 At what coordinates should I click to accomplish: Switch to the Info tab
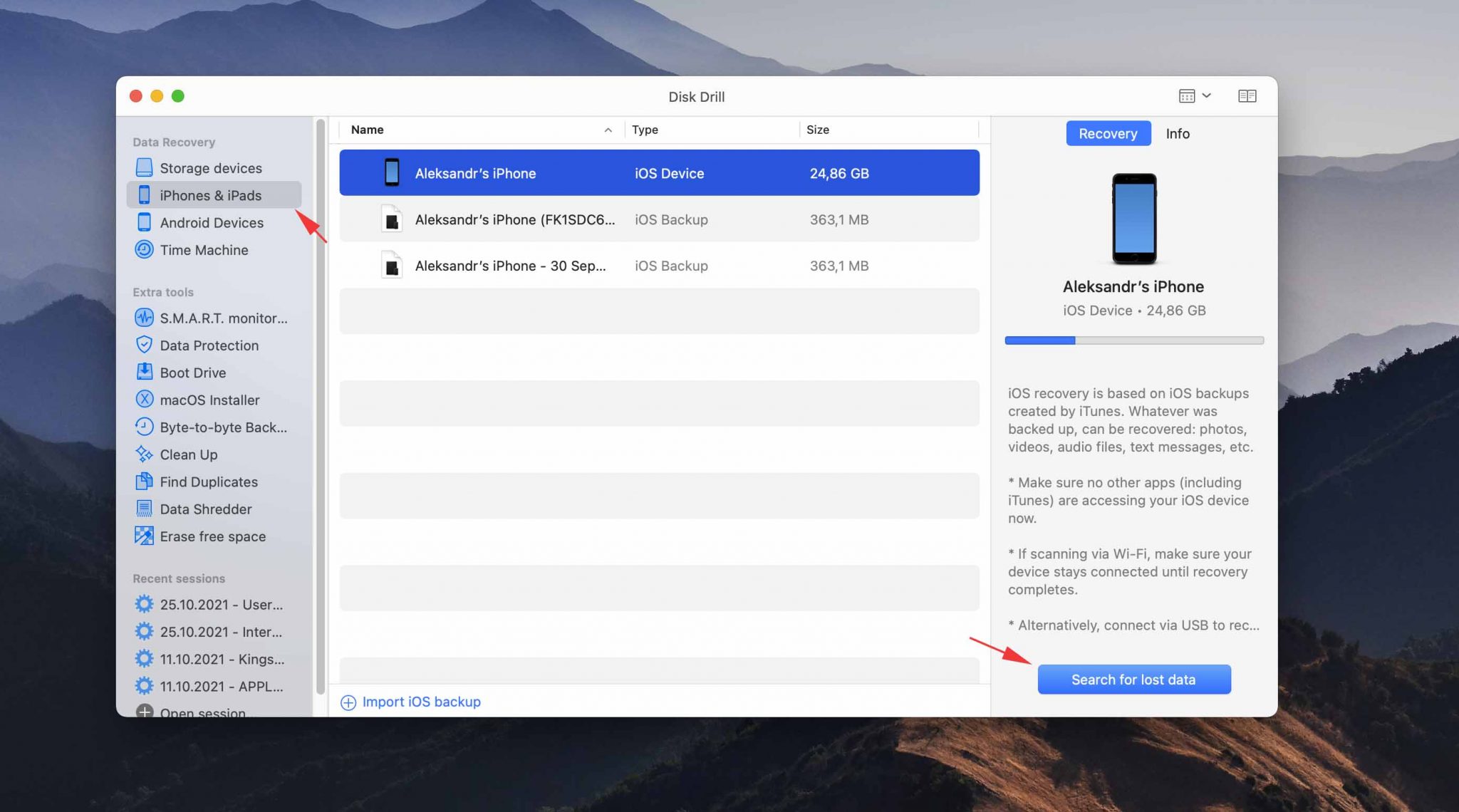(1178, 133)
